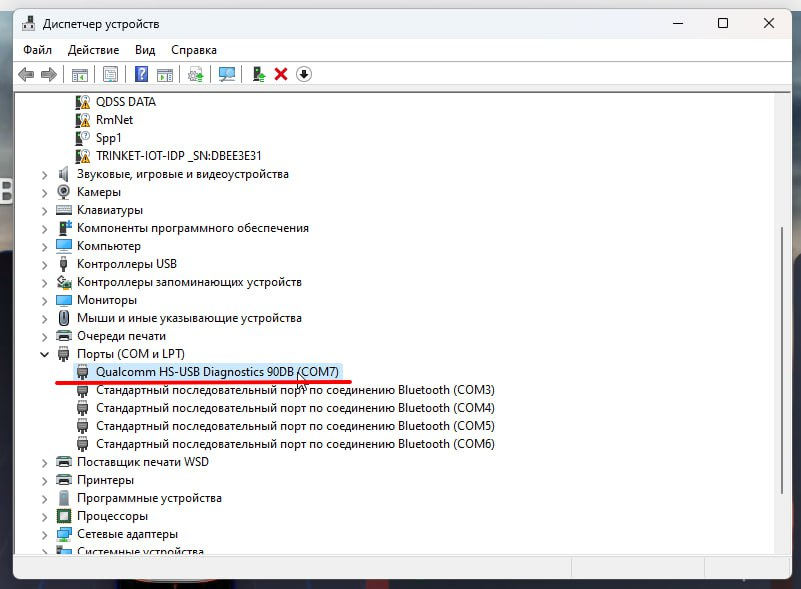Viewport: 801px width, 589px height.
Task: Expand the Очереди печати category
Action: pos(44,337)
